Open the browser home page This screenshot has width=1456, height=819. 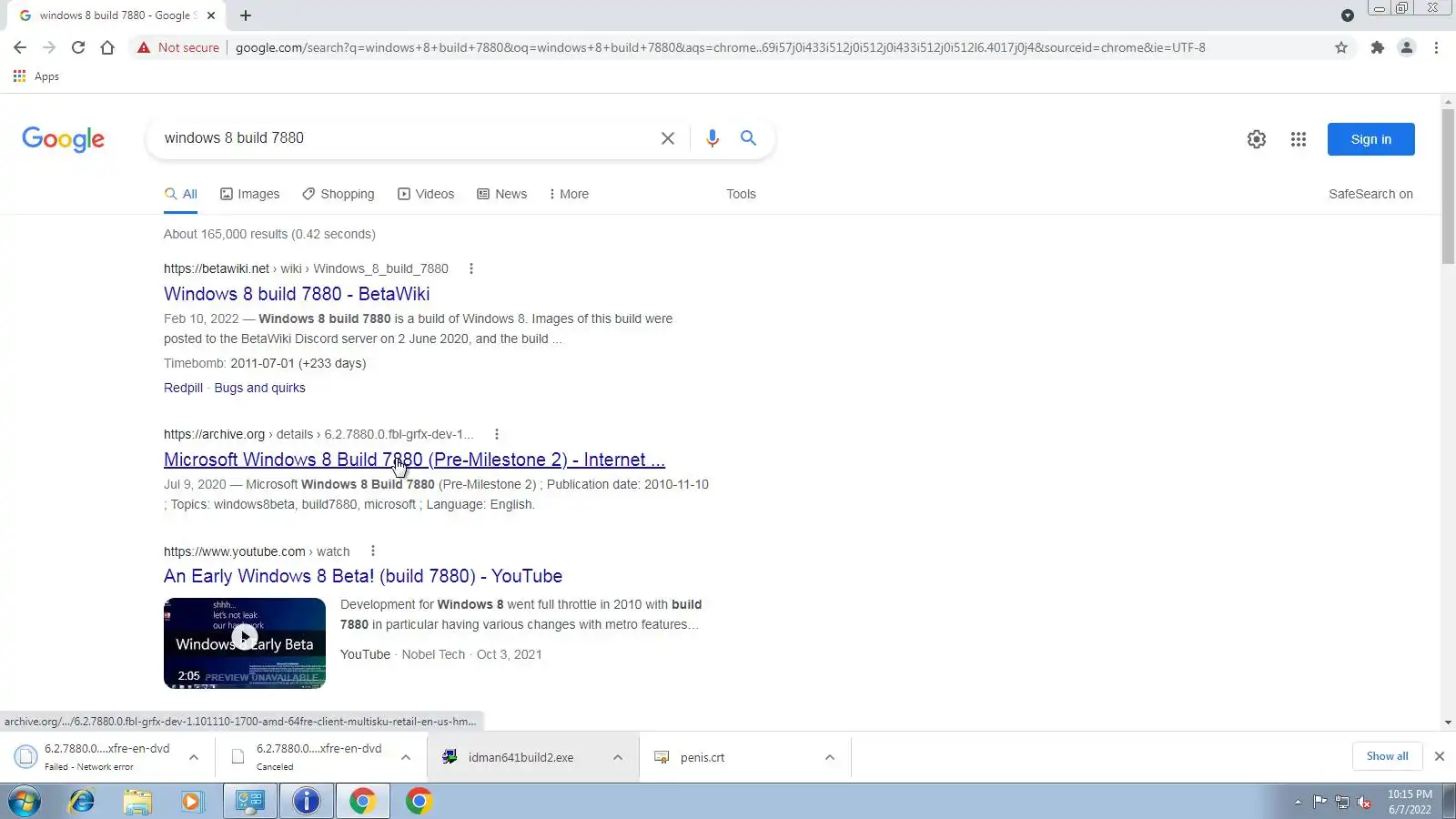(x=107, y=47)
